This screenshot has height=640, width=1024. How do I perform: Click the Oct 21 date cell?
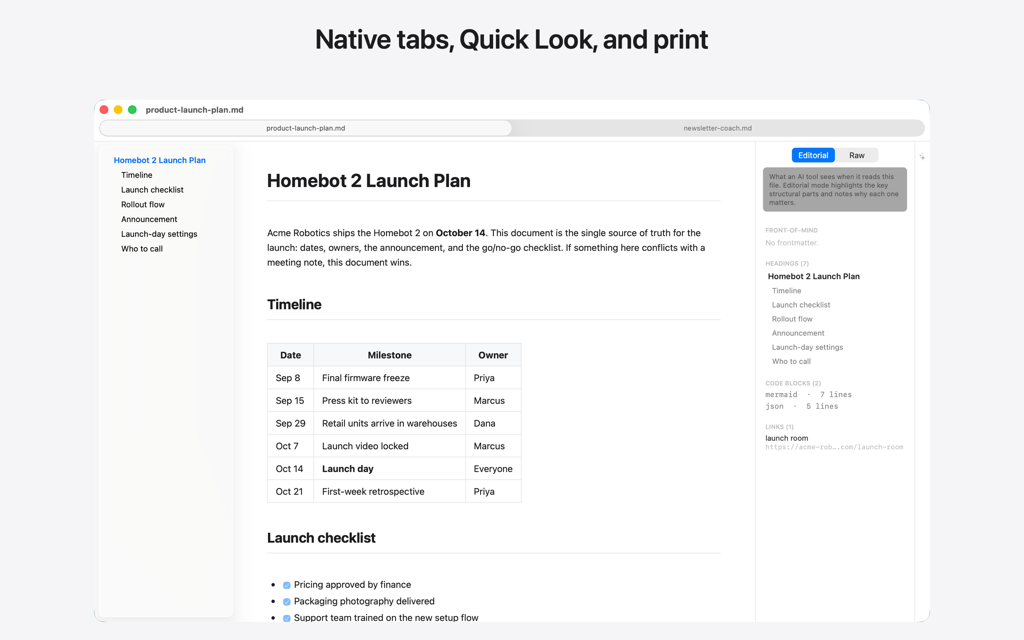289,492
